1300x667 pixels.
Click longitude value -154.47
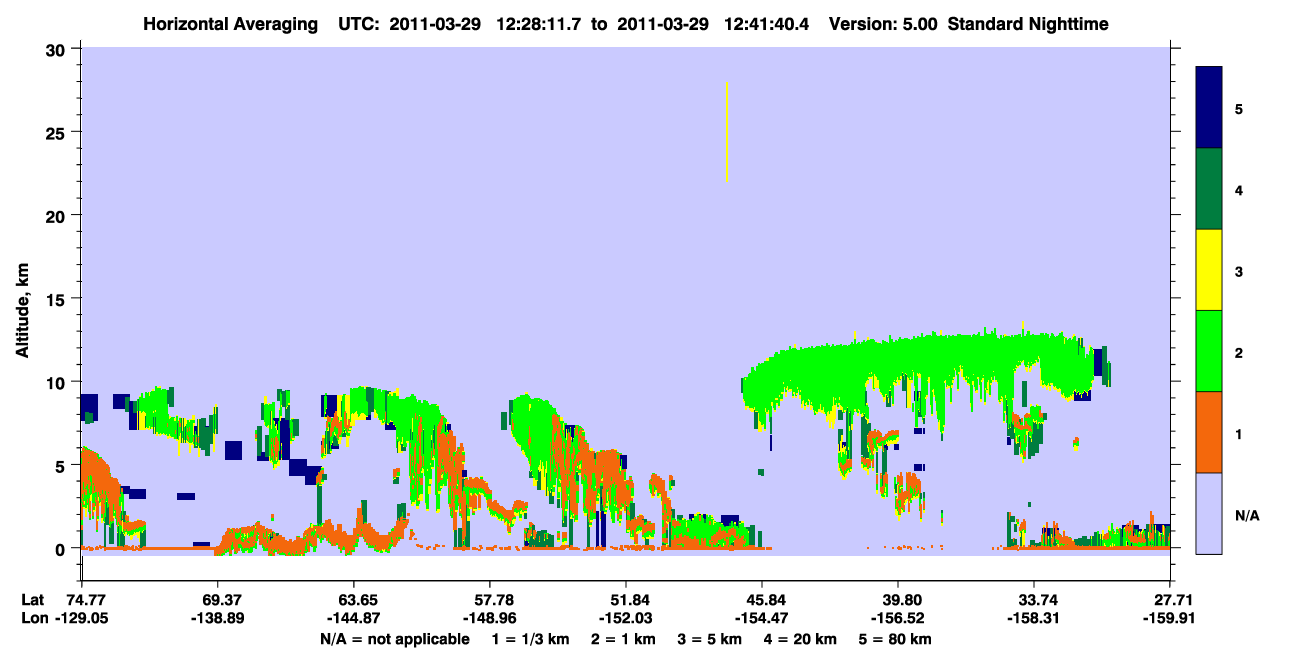pyautogui.click(x=762, y=619)
